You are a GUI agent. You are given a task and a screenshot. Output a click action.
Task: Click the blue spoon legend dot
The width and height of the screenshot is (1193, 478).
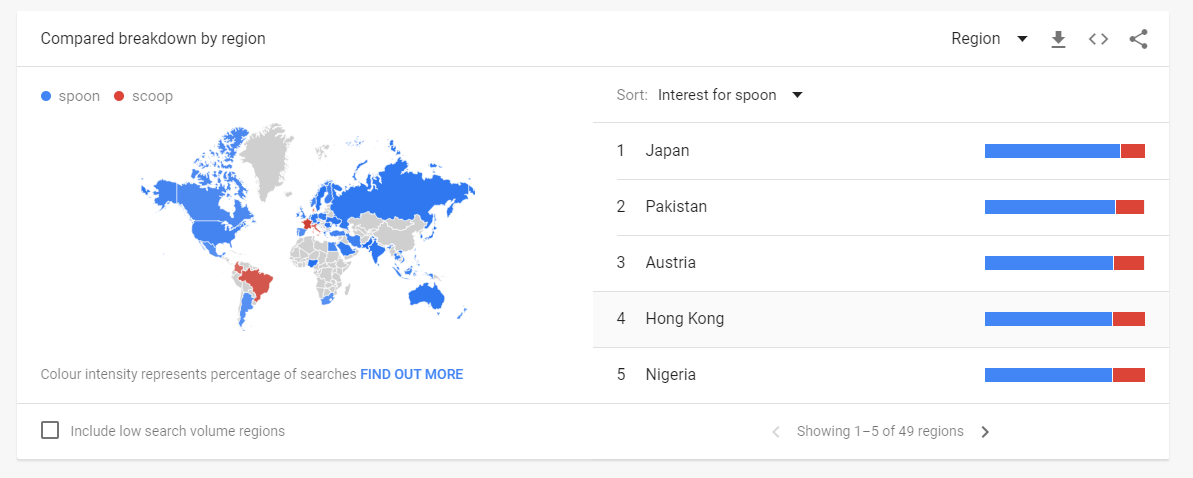46,97
